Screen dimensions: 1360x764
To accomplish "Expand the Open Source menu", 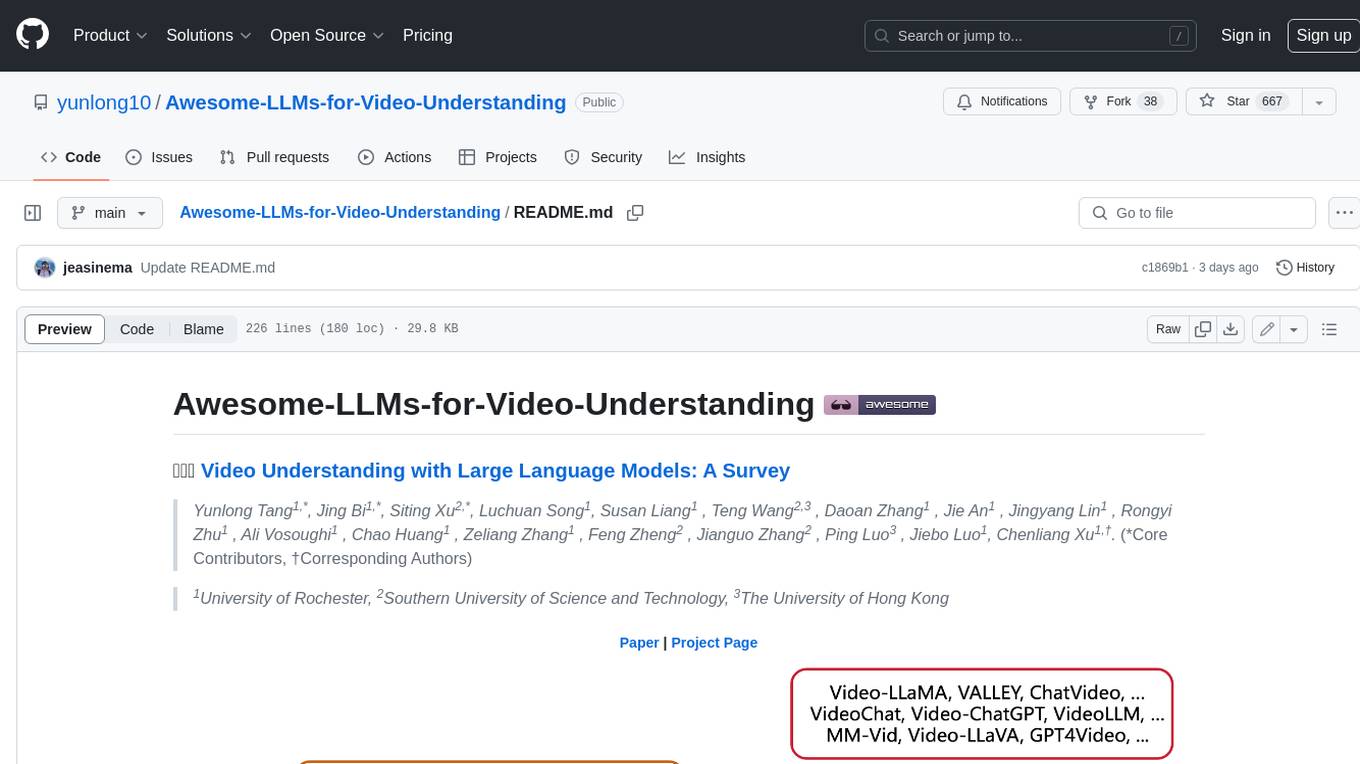I will click(327, 35).
